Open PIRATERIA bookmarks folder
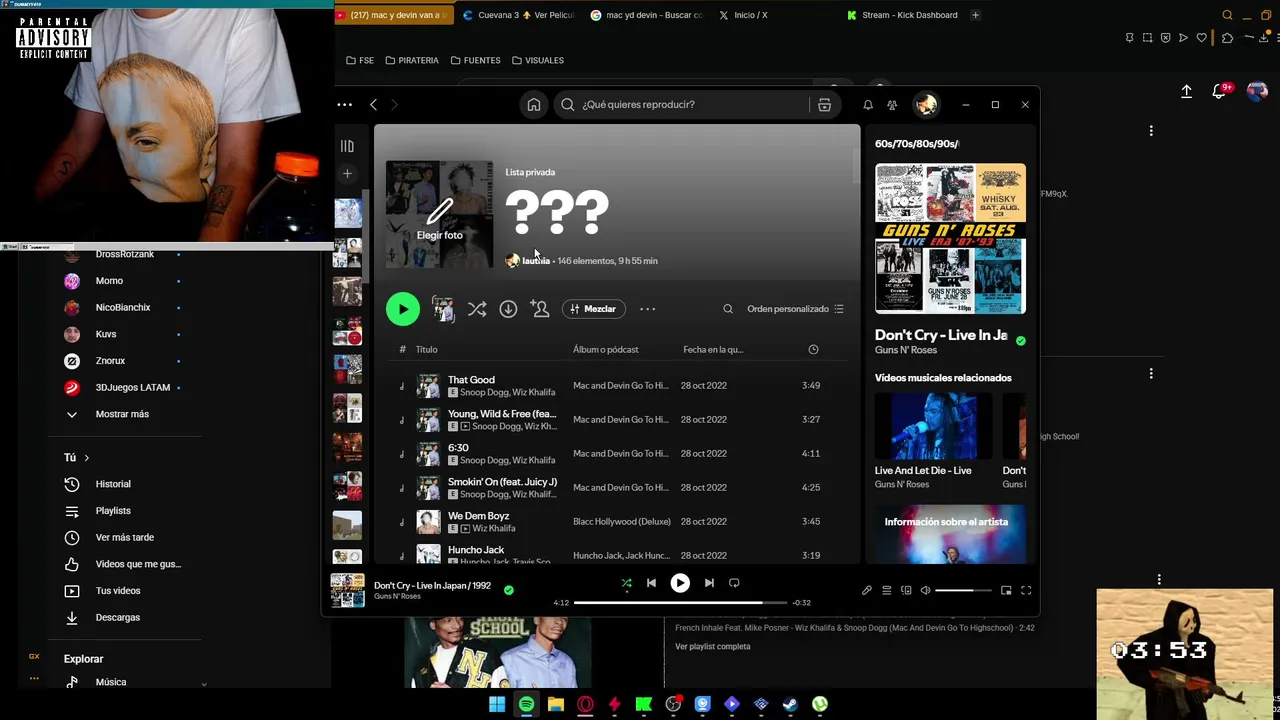Viewport: 1280px width, 720px height. pos(412,60)
